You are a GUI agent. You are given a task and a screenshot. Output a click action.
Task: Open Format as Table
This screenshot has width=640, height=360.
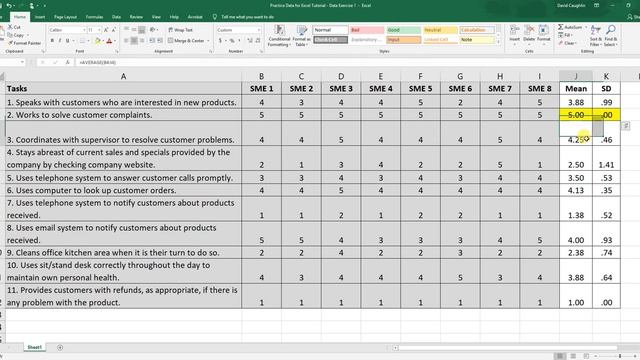click(x=302, y=36)
